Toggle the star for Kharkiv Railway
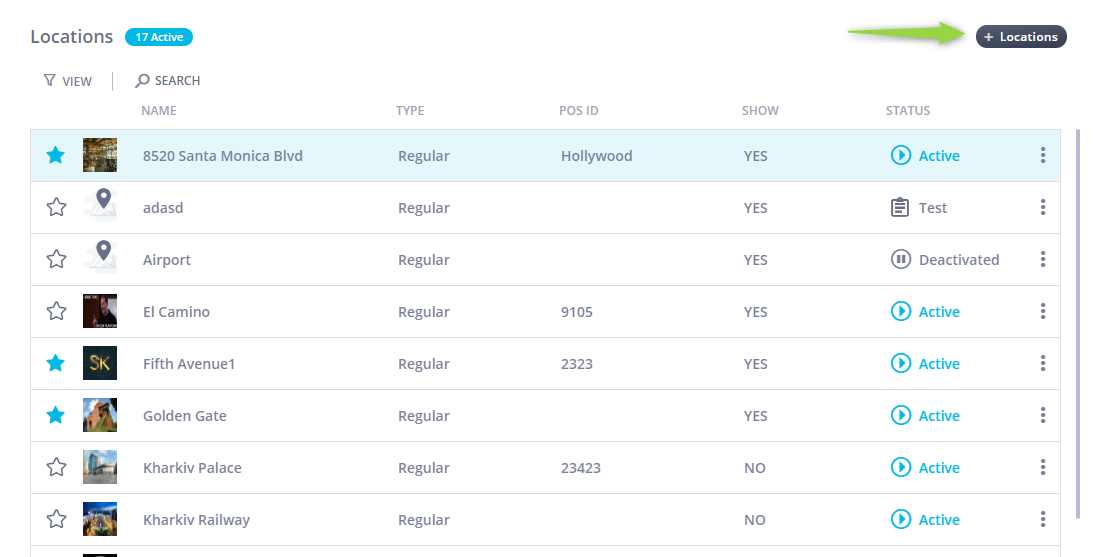 point(56,519)
